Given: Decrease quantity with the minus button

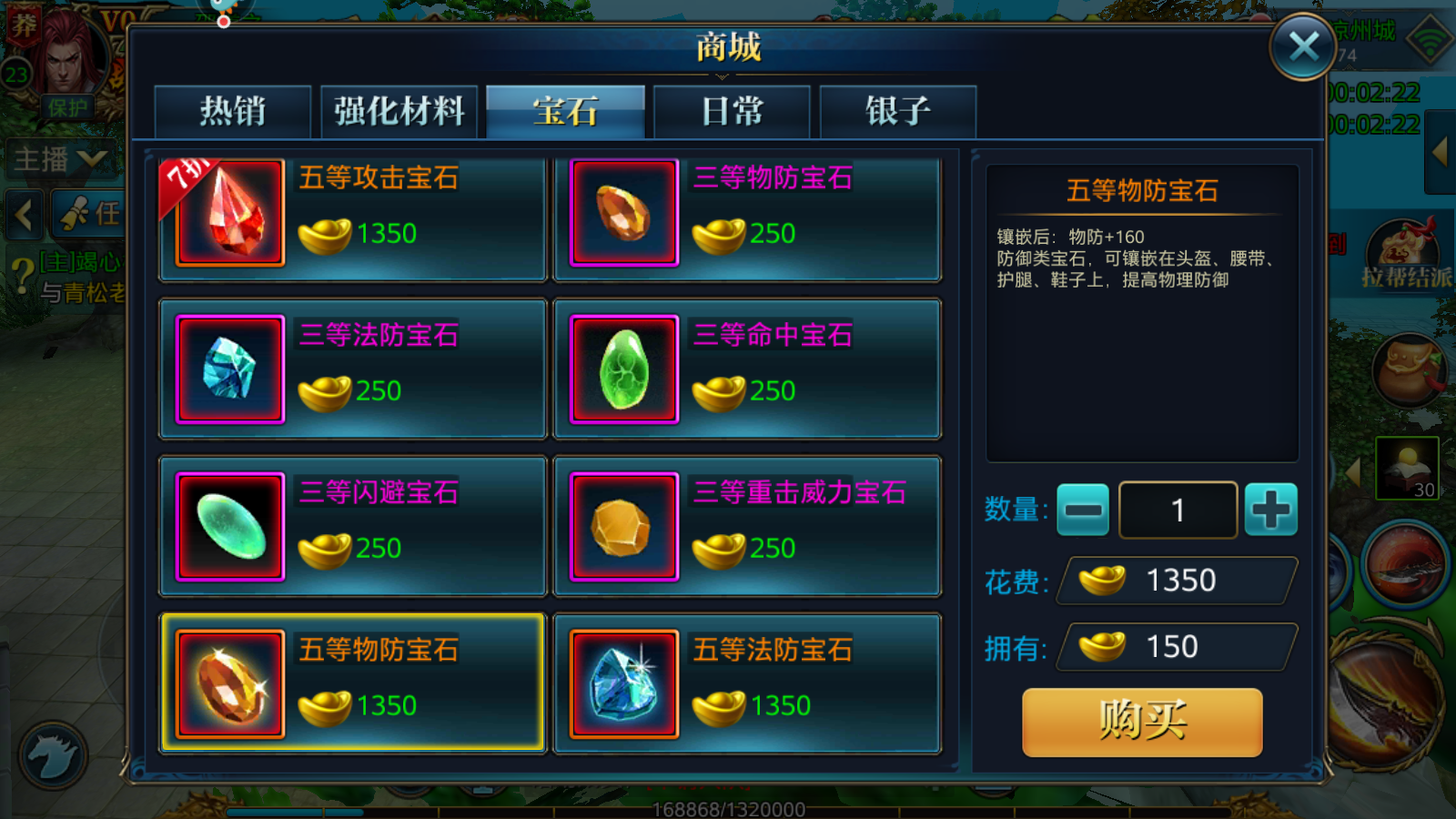Looking at the screenshot, I should click(1083, 510).
